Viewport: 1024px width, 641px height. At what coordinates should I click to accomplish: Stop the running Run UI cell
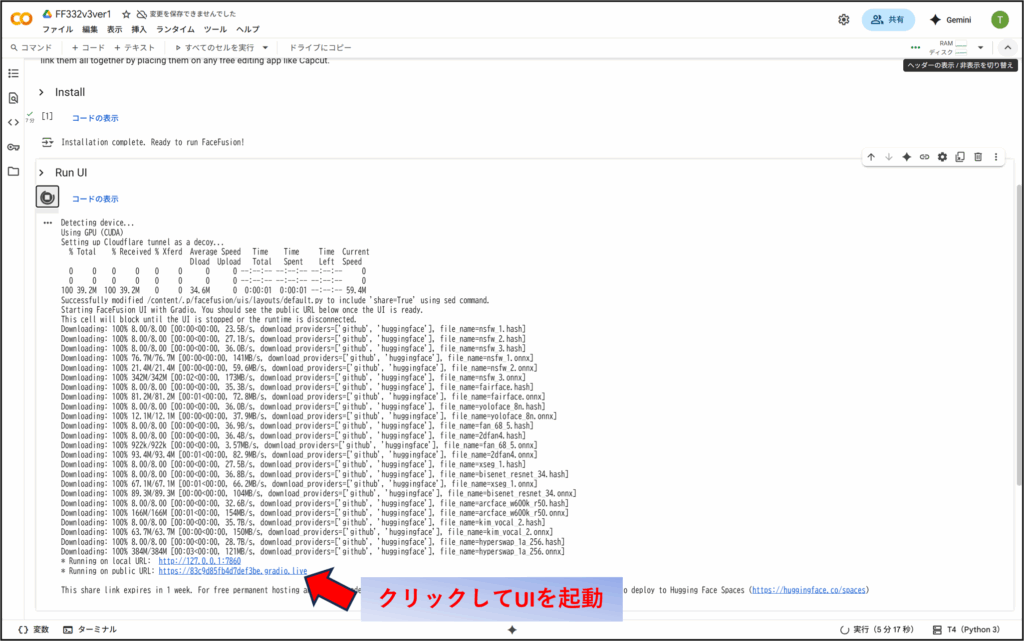(47, 197)
